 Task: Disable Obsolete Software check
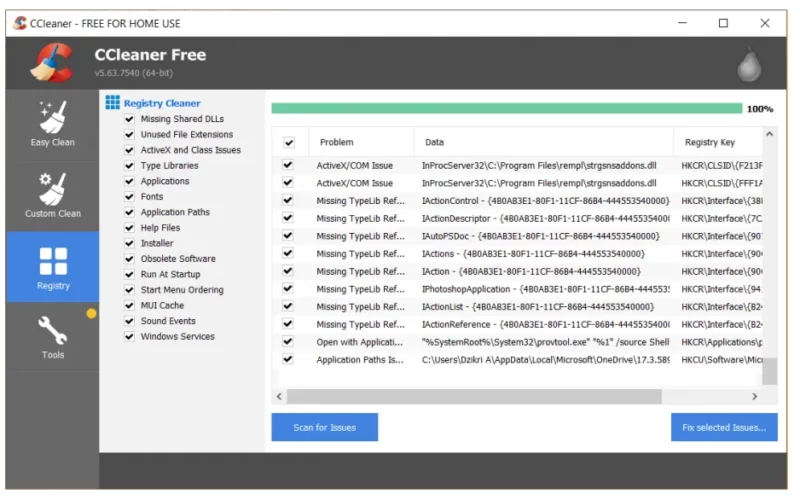point(130,259)
